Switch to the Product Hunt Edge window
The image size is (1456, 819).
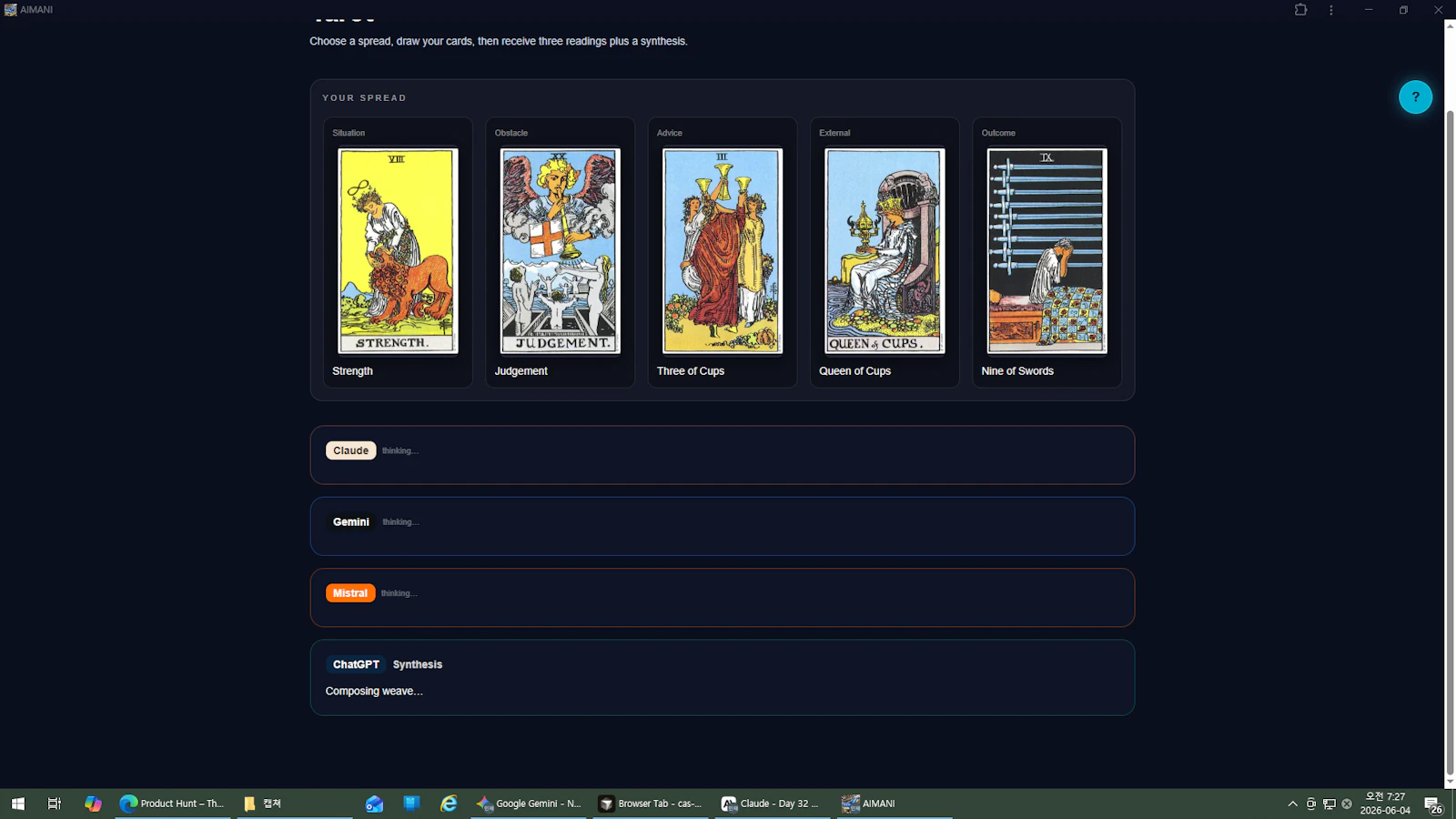coord(173,804)
